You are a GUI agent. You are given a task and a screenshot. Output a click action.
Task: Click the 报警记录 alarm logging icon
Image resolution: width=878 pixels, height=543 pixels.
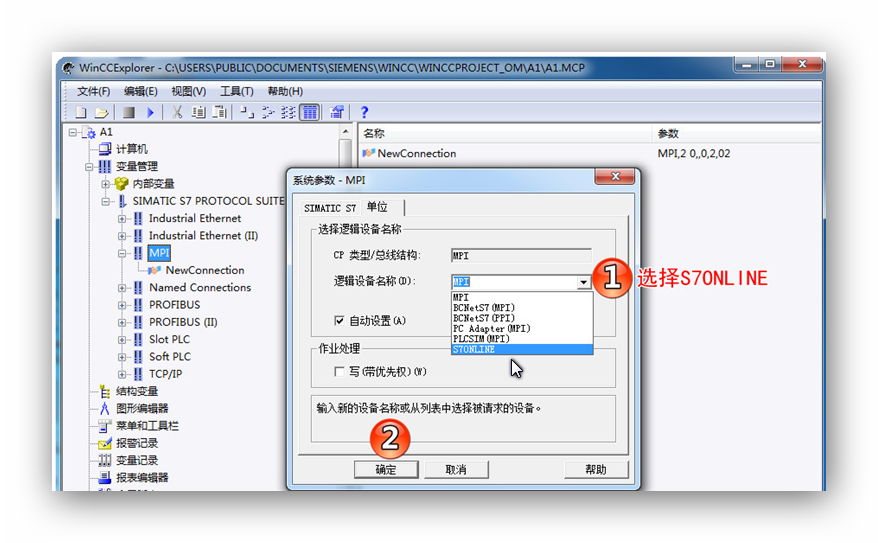pos(105,443)
